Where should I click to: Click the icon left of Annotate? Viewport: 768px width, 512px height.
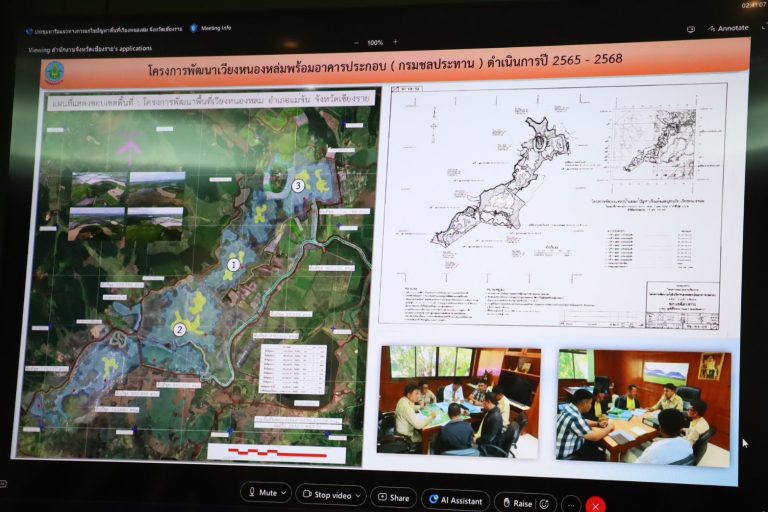click(691, 29)
